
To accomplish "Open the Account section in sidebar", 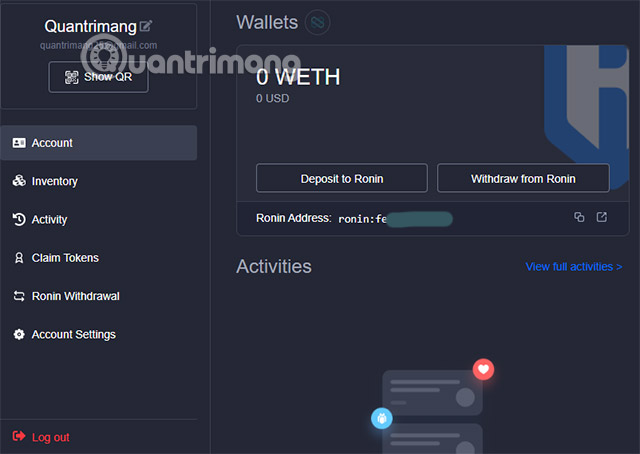I will (x=98, y=143).
